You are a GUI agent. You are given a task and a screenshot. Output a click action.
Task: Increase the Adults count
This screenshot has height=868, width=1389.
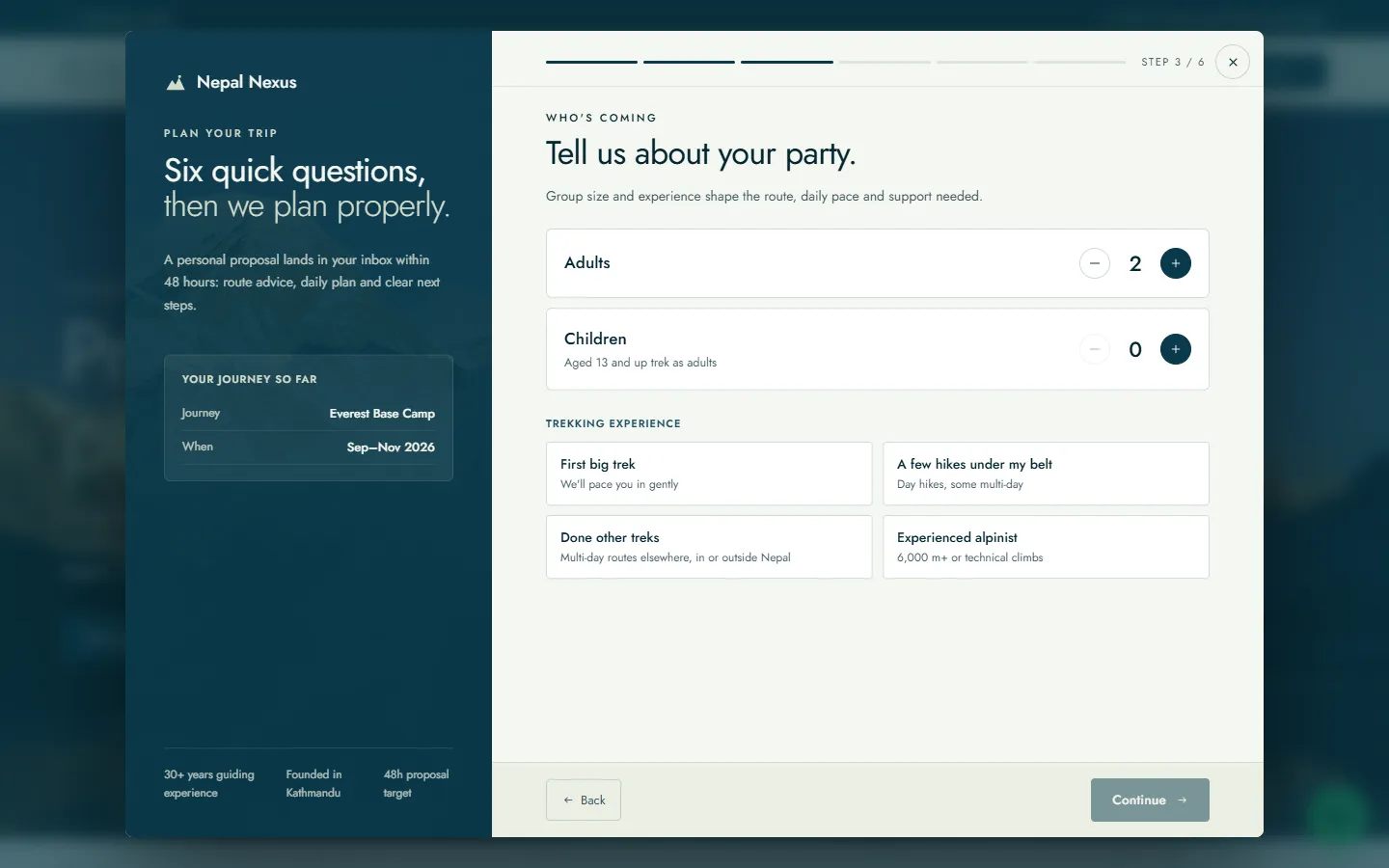(1176, 263)
